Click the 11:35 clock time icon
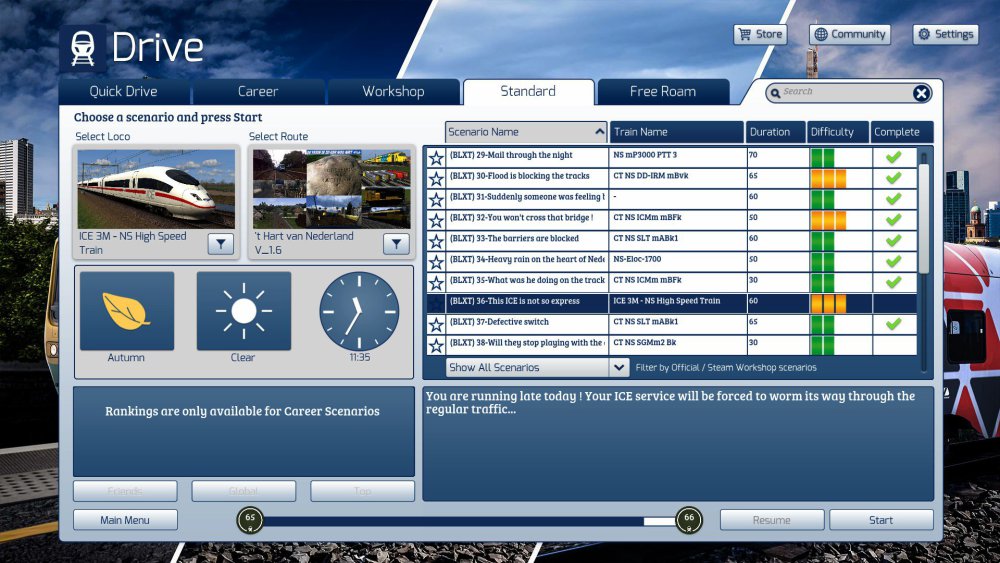This screenshot has width=1000, height=563. [x=359, y=311]
